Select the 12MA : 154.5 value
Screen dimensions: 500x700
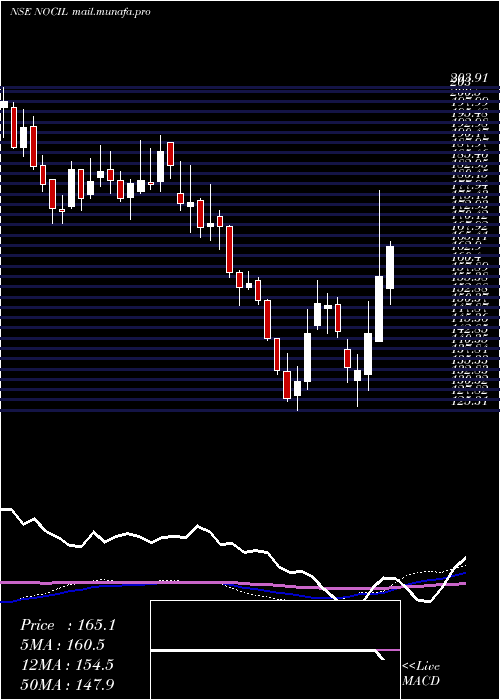tap(67, 665)
